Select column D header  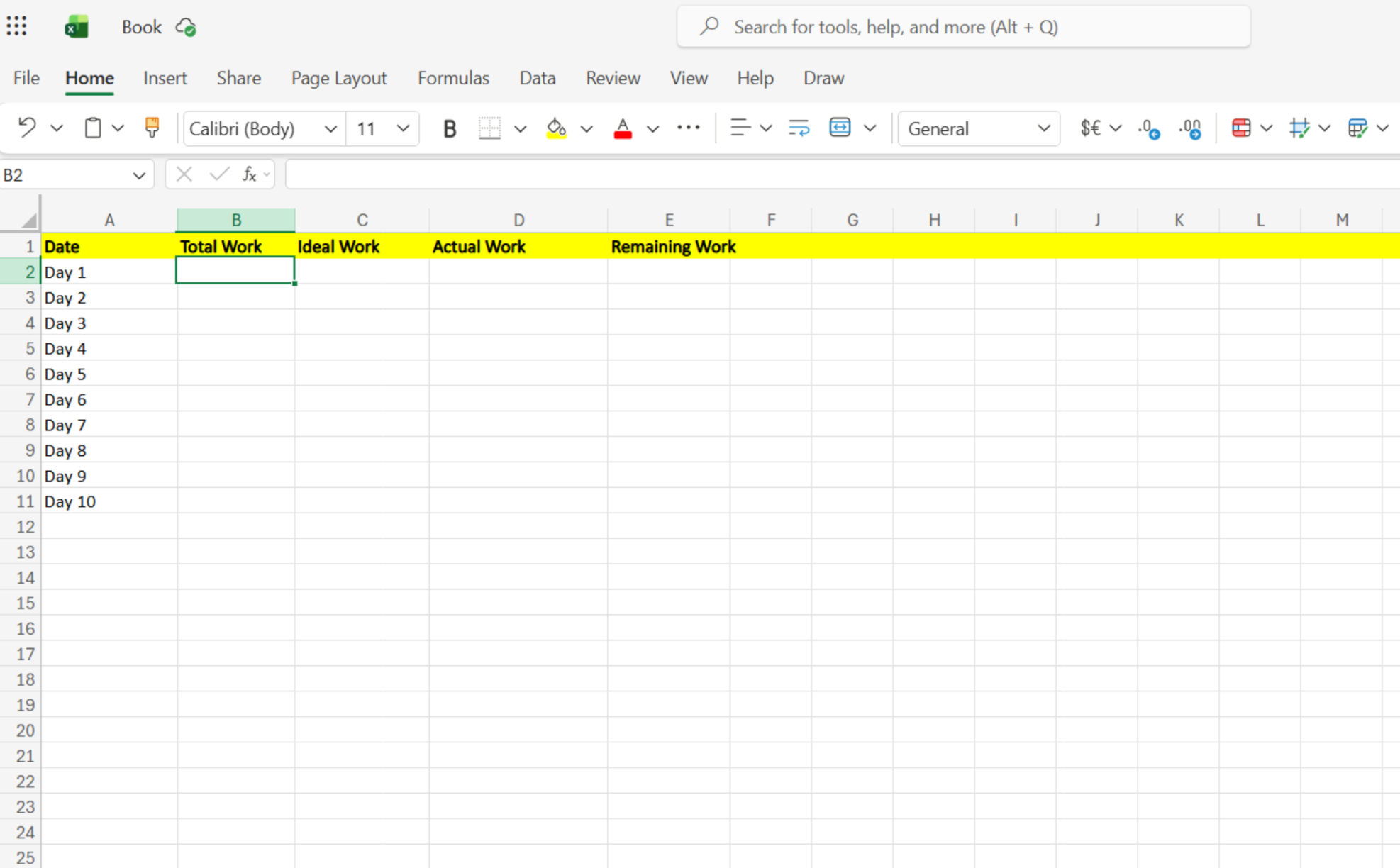pos(518,220)
